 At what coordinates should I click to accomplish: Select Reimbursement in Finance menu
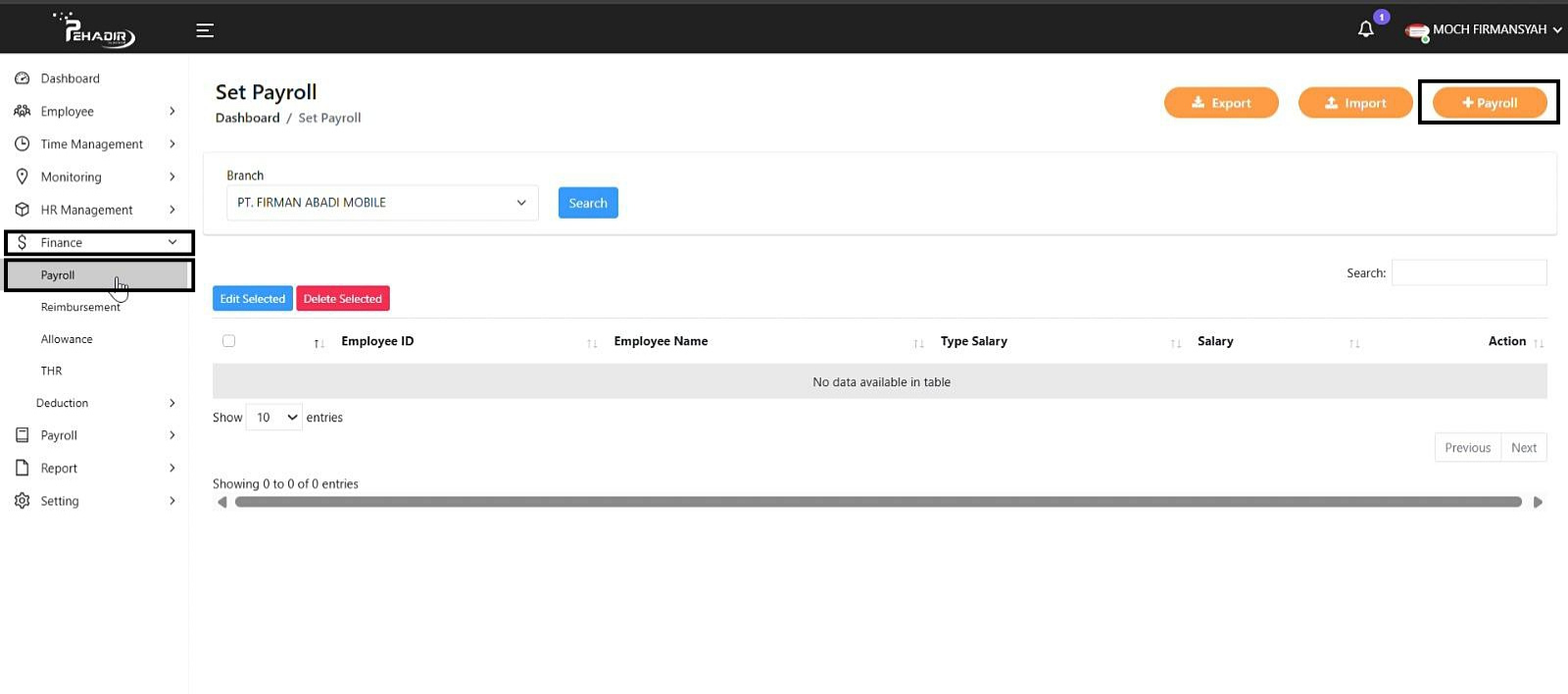coord(80,307)
